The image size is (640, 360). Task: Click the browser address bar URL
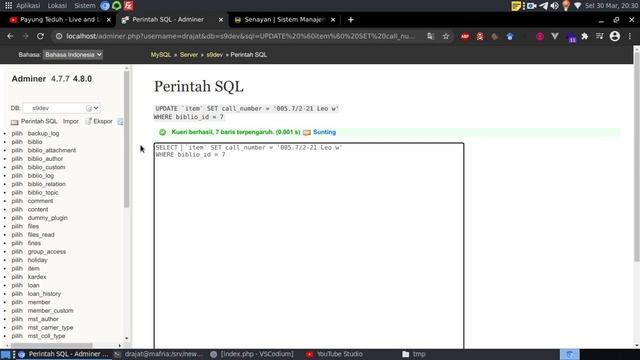pyautogui.click(x=241, y=36)
